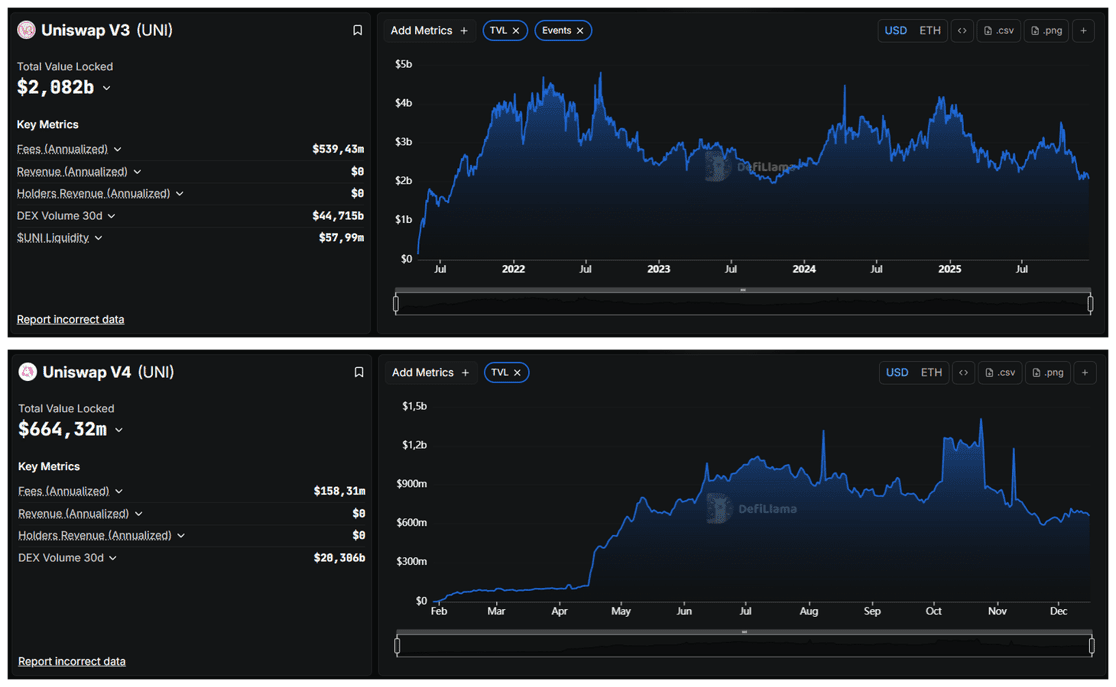
Task: Download .csv for Uniswap V4 chart
Action: pyautogui.click(x=1001, y=372)
